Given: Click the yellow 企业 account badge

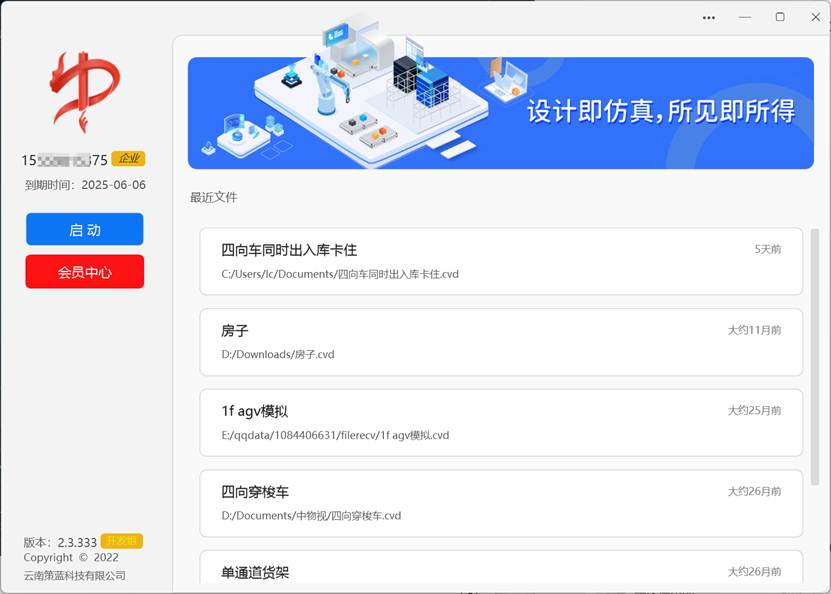Looking at the screenshot, I should click(128, 158).
